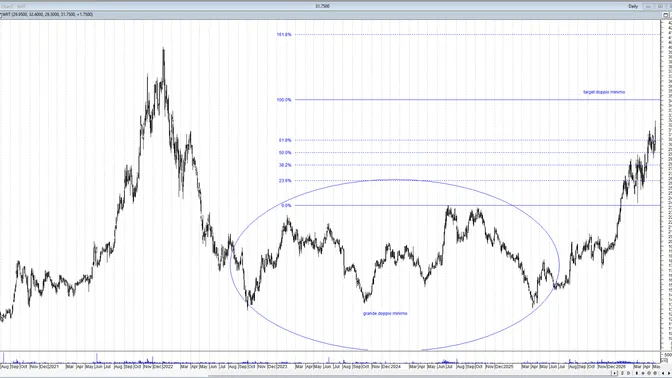This screenshot has height=378, width=672.
Task: Click the 23.6% Fibonacci level label
Action: pyautogui.click(x=285, y=181)
